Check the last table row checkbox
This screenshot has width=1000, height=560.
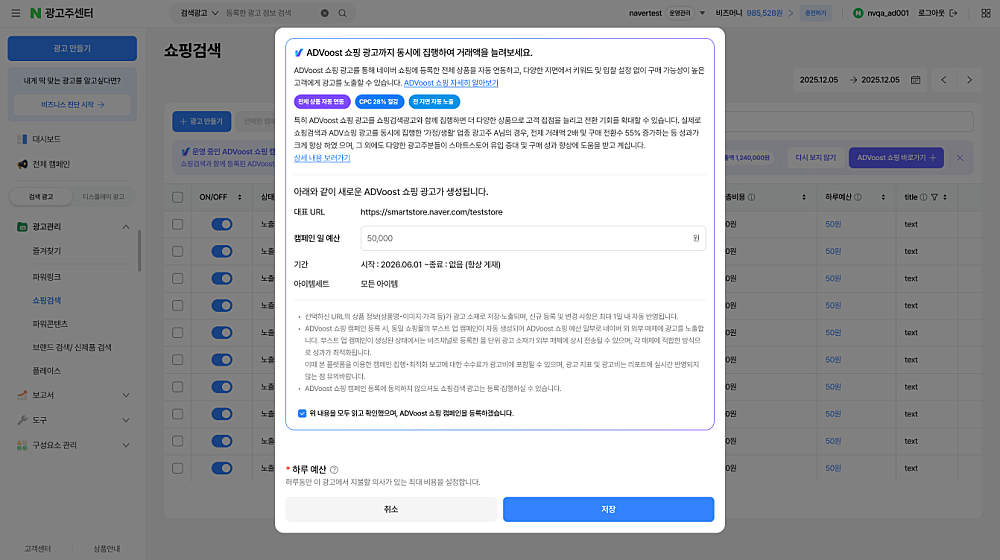click(178, 468)
